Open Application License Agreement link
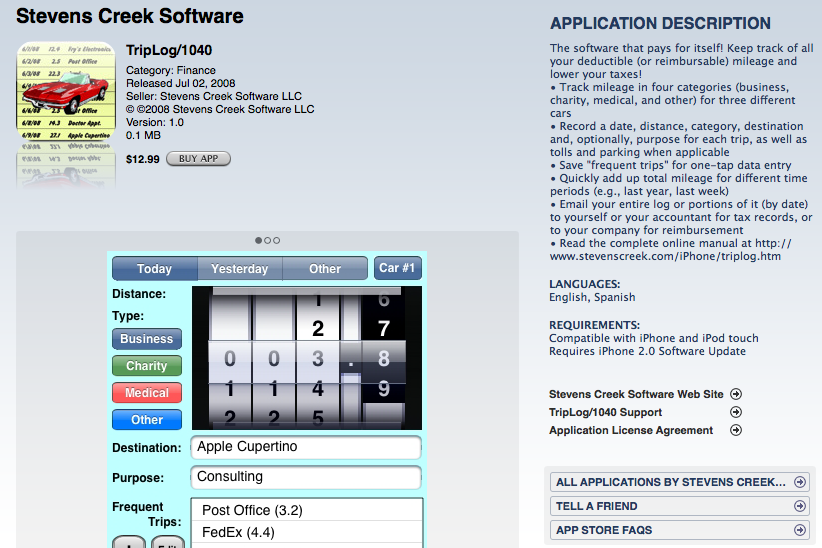Viewport: 822px width, 548px height. [x=631, y=431]
